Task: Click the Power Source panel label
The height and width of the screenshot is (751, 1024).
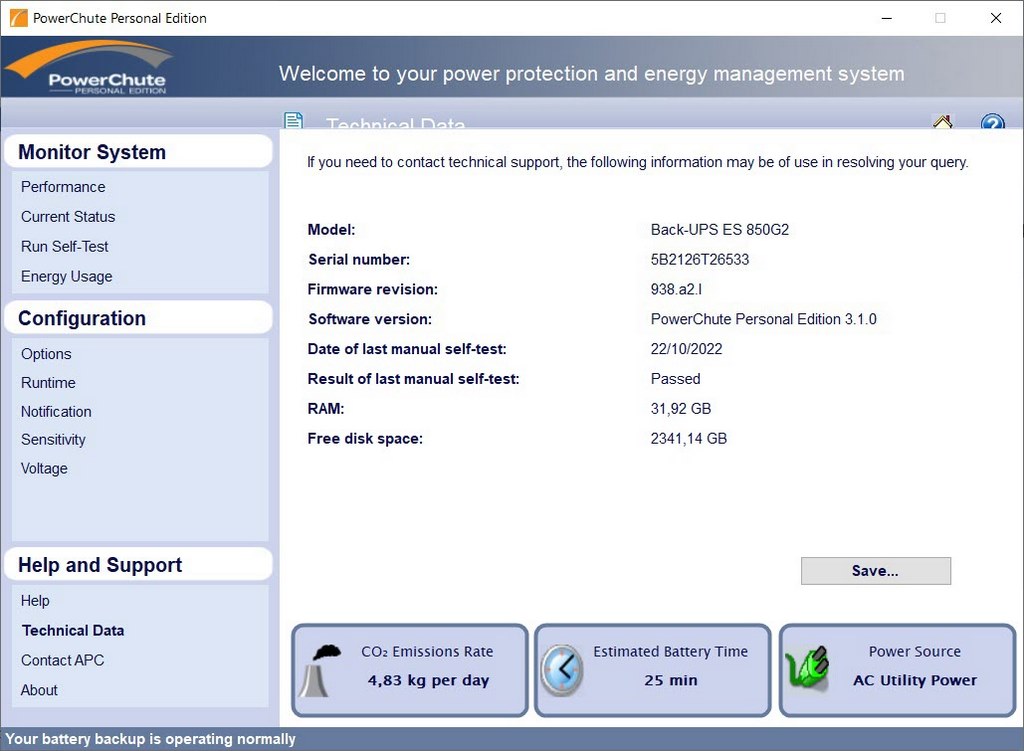Action: point(914,652)
